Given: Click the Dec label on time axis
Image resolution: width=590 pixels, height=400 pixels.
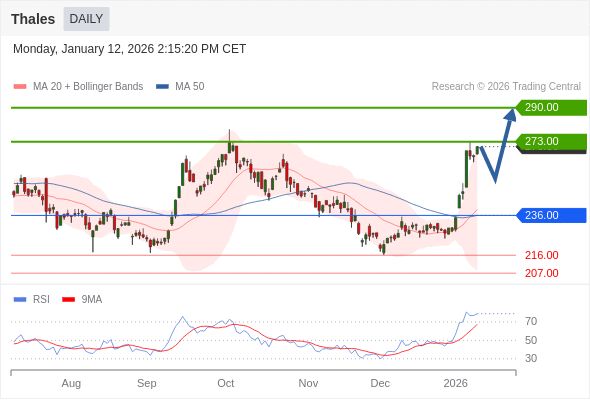Looking at the screenshot, I should [x=380, y=383].
